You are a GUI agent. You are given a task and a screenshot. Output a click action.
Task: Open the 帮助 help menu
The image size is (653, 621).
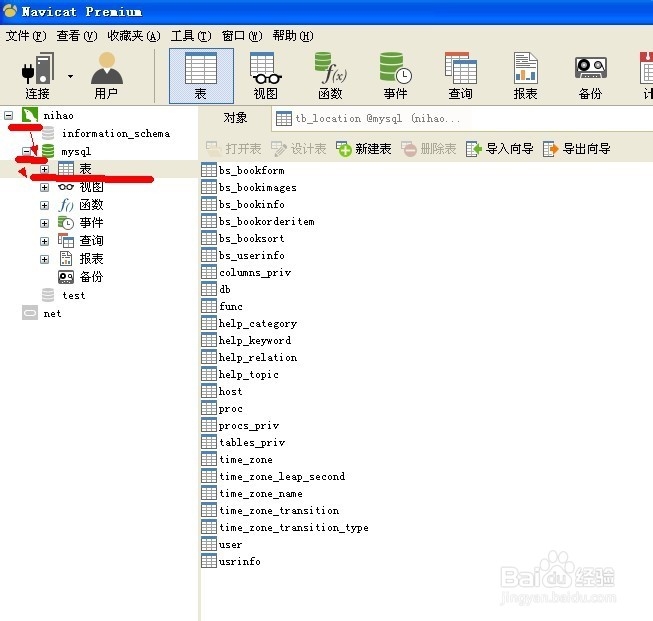(293, 36)
